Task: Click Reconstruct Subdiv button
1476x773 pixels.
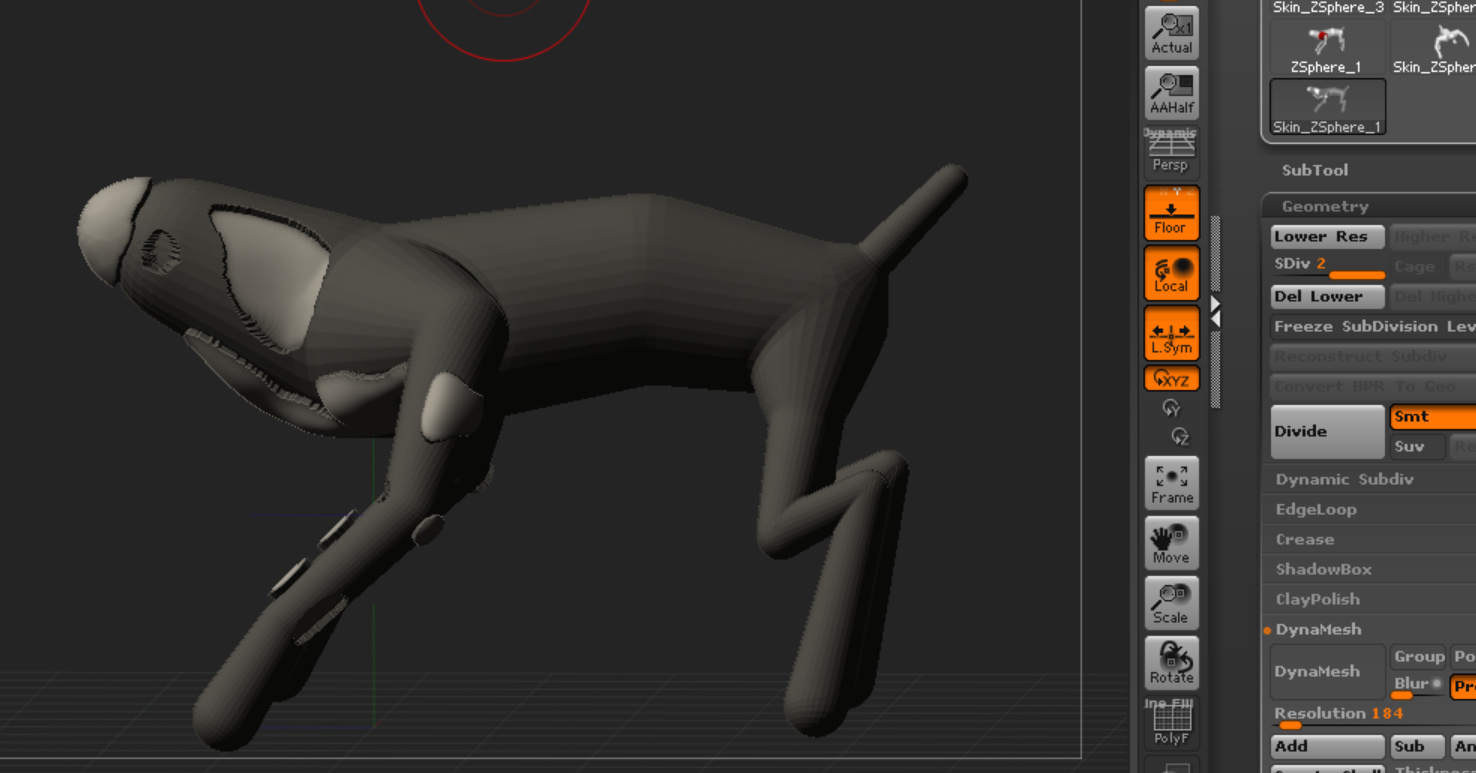Action: [1373, 356]
